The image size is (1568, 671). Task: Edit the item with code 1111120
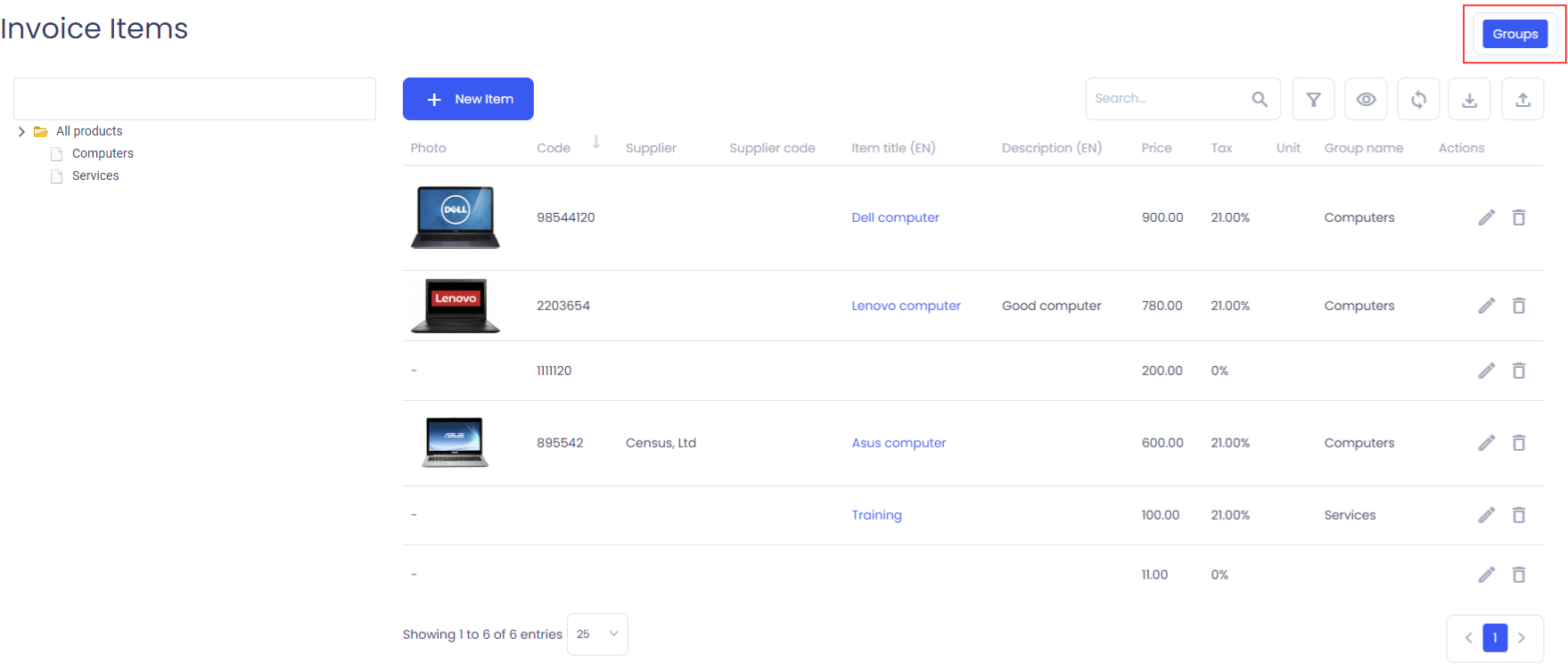pyautogui.click(x=1486, y=371)
